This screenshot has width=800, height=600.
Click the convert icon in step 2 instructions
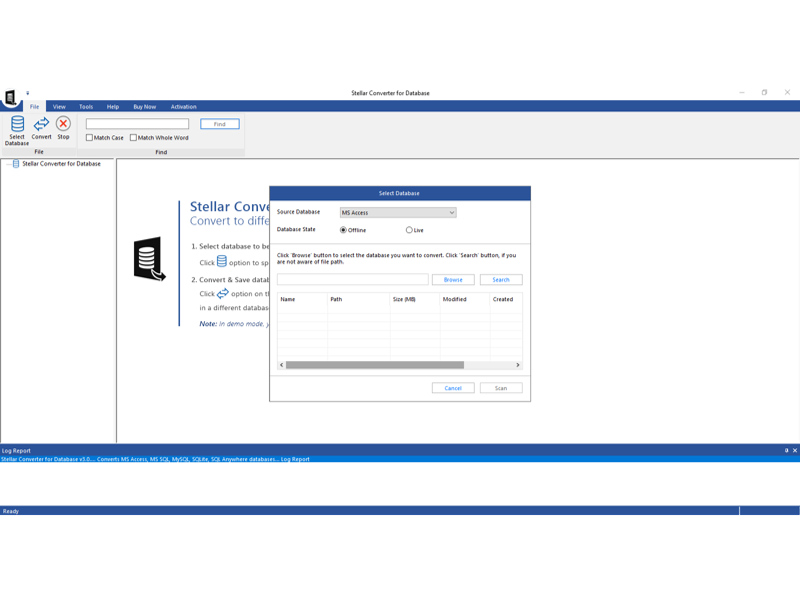click(223, 293)
